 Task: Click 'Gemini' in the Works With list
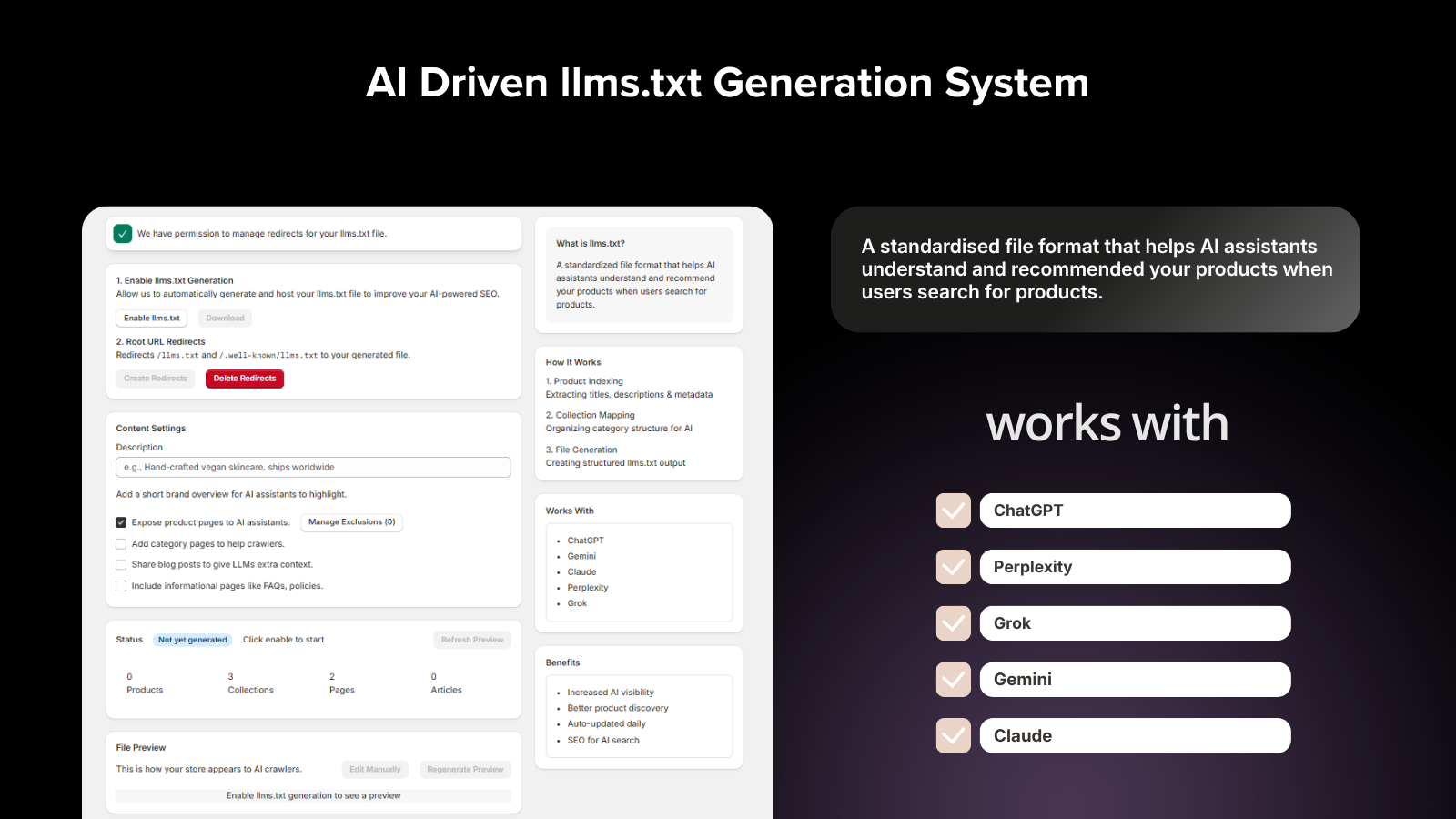tap(581, 556)
